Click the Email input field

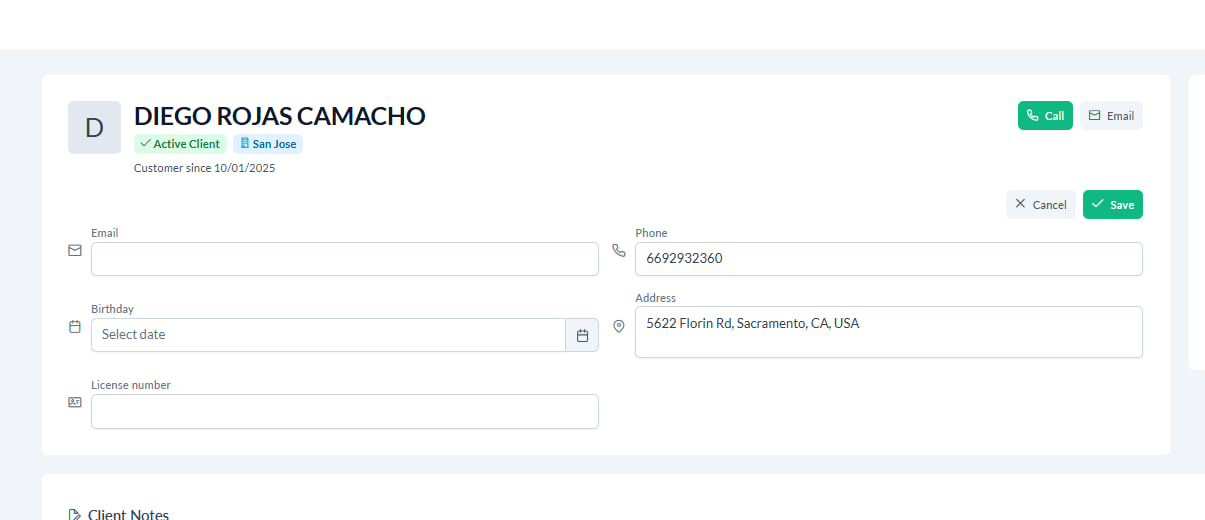(344, 259)
